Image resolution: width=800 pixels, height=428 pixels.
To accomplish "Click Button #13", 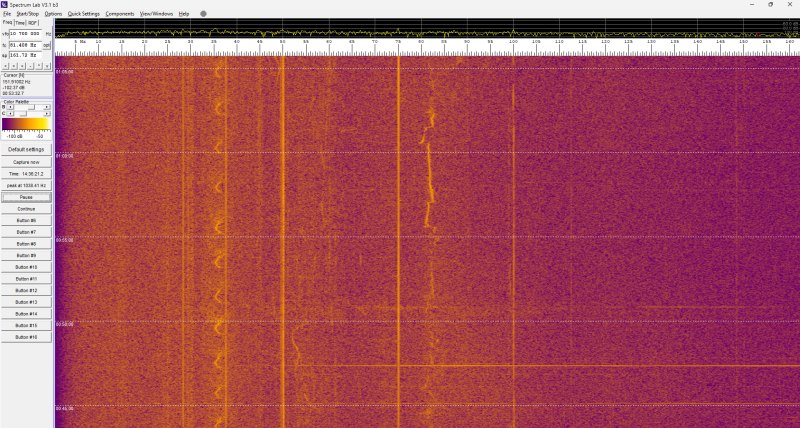I will point(26,302).
